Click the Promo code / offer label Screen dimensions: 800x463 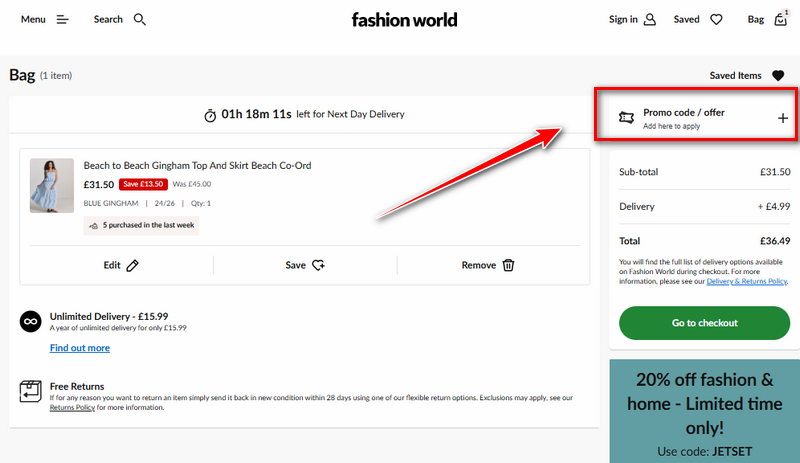click(x=684, y=112)
